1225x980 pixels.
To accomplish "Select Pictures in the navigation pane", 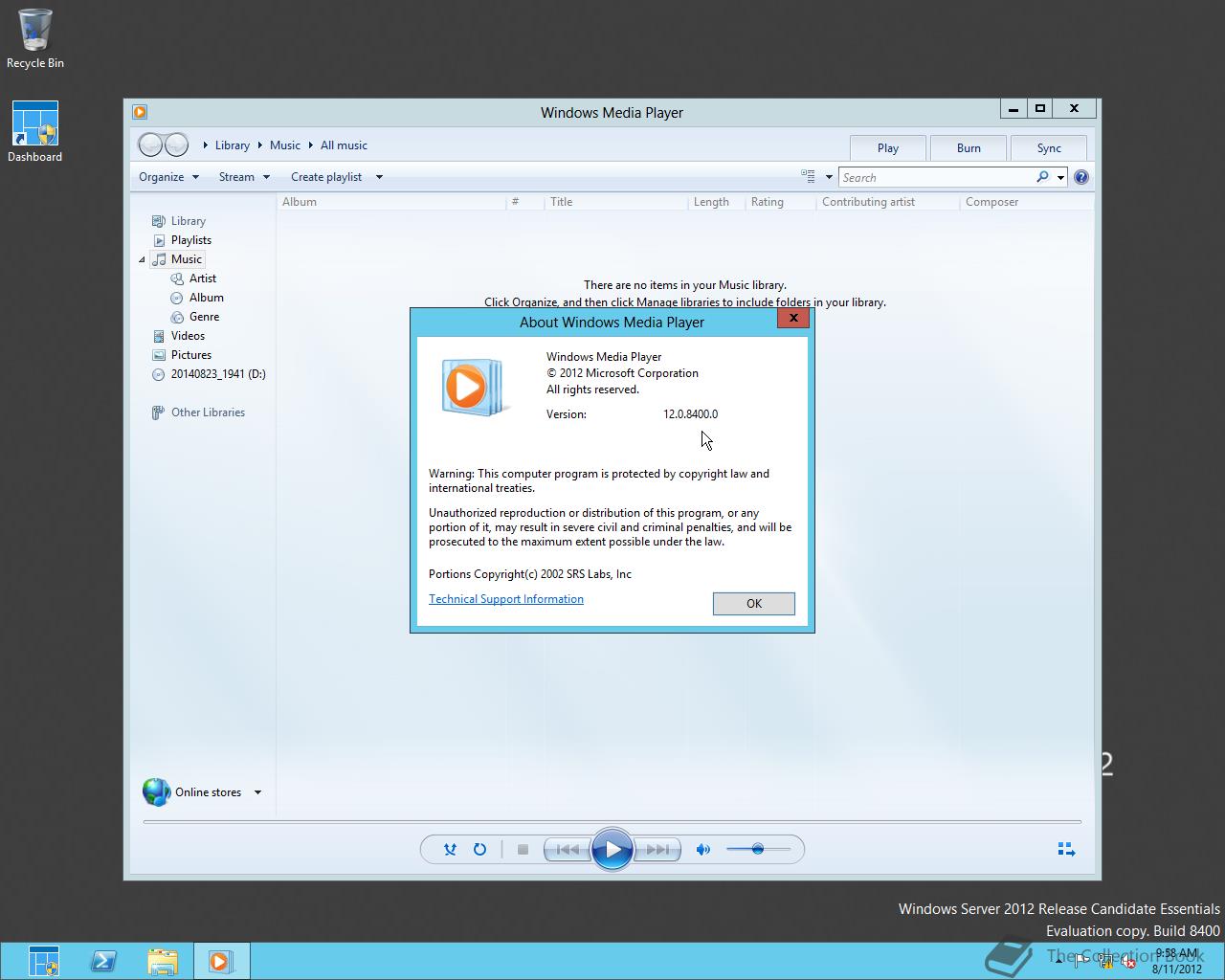I will pos(191,355).
